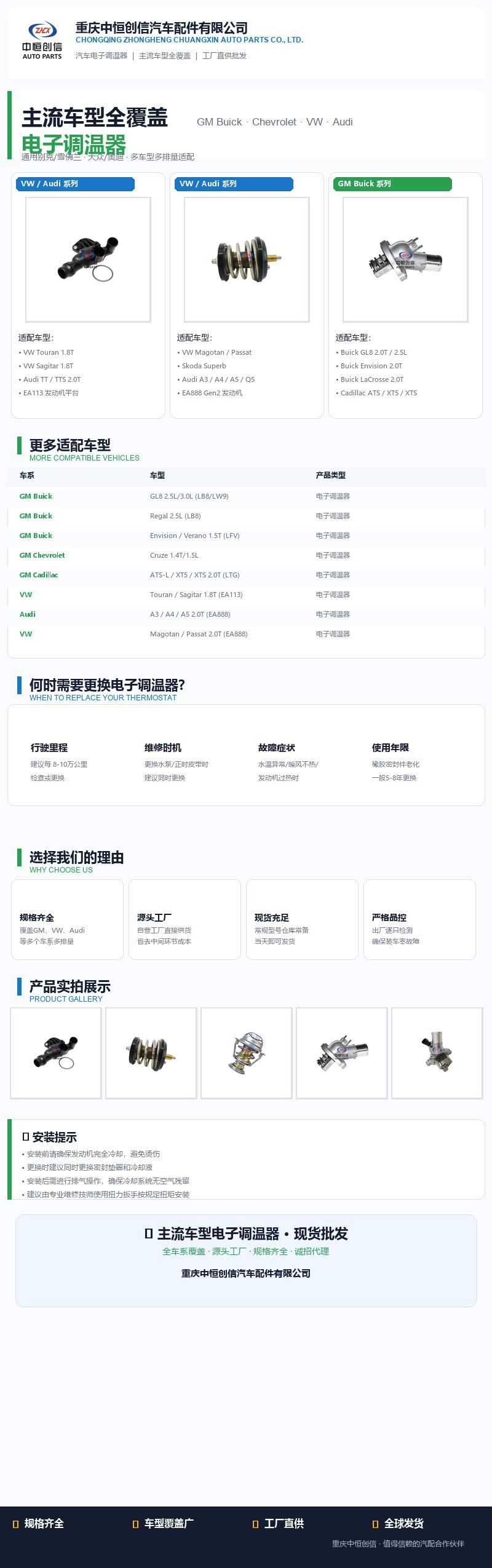
Task: Click 'CHONGQING ZHONGHENG CHUANGXIN AUTO PARTS CO., LTD.'
Action: click(x=189, y=40)
